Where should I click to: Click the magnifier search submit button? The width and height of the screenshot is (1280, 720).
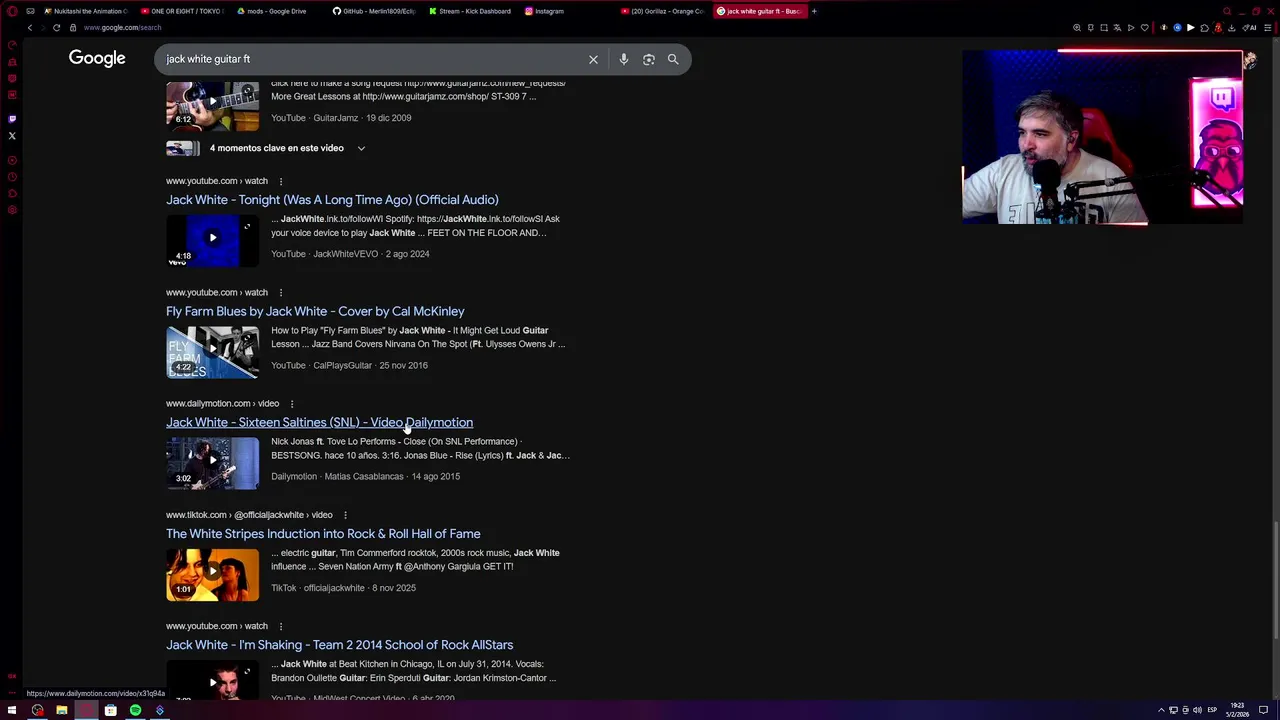tap(673, 59)
